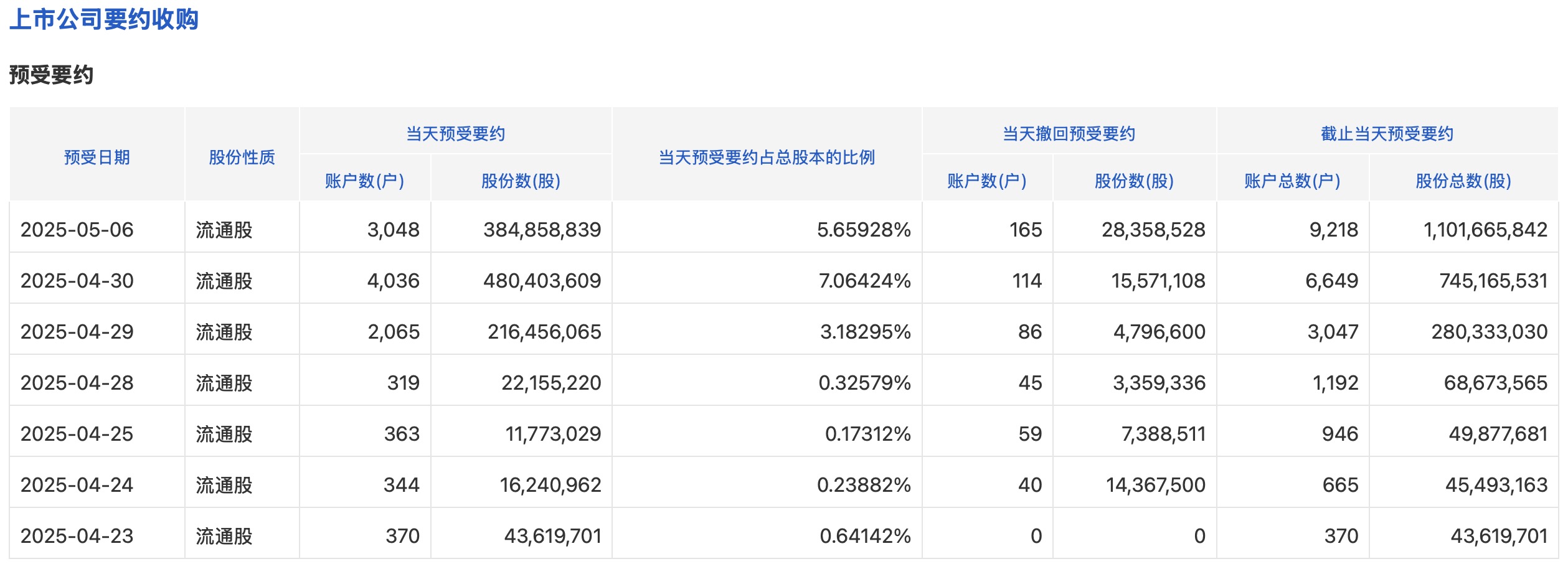
Task: Click total accounts 665
Action: (x=1341, y=485)
